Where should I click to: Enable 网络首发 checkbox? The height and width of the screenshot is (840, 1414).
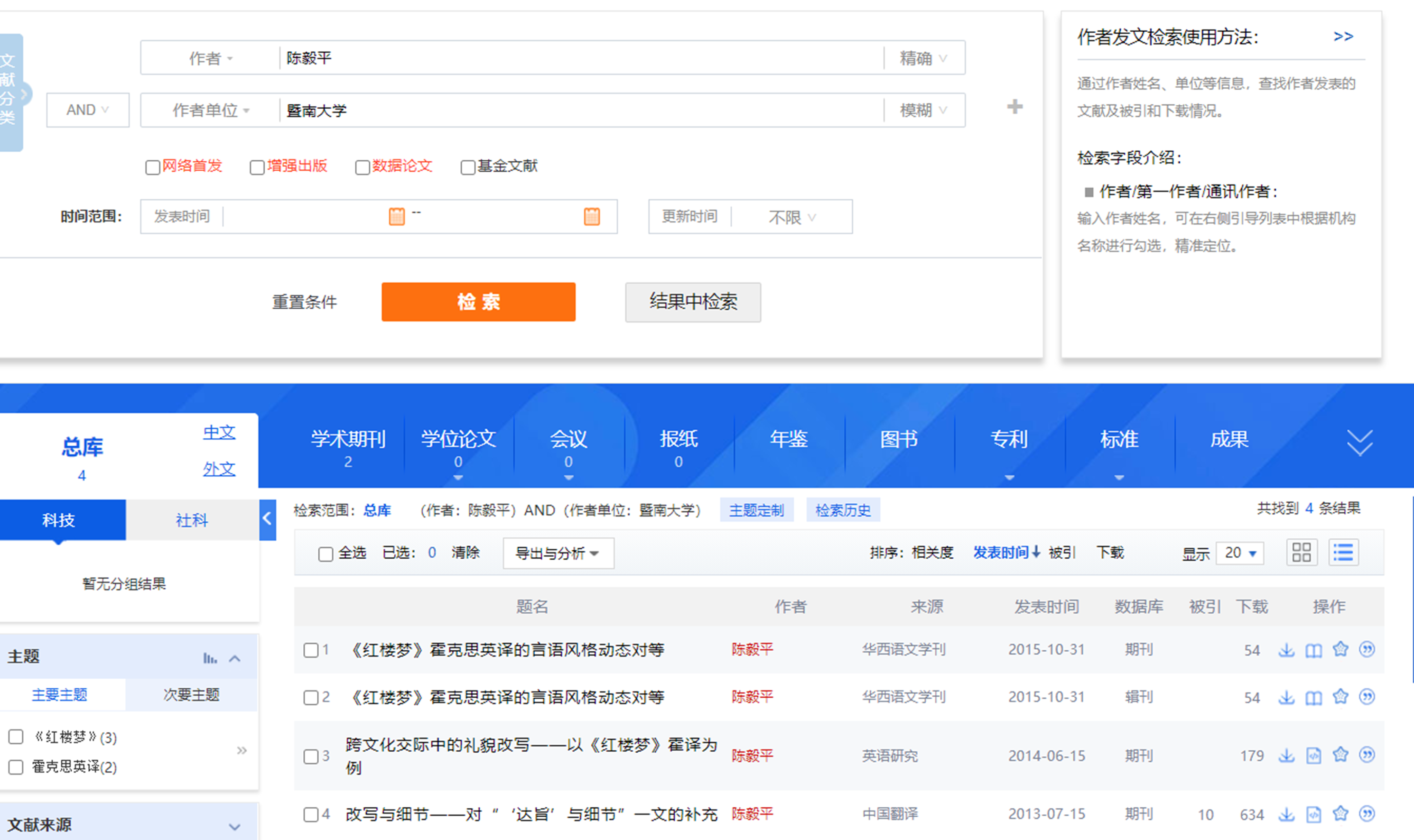click(152, 167)
